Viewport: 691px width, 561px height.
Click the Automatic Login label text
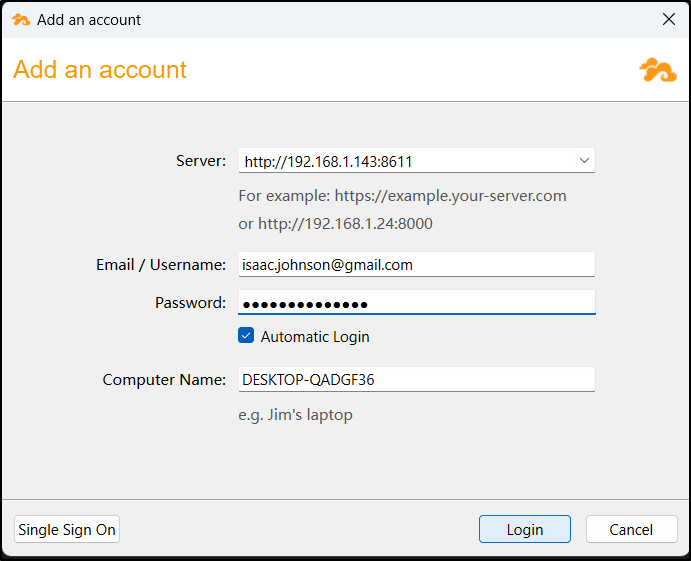(315, 337)
